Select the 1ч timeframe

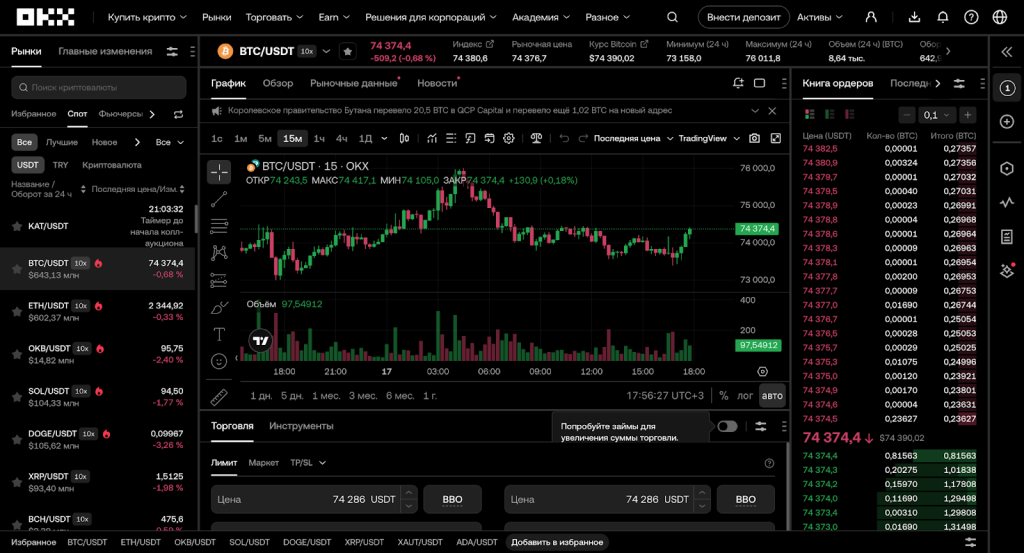[319, 138]
